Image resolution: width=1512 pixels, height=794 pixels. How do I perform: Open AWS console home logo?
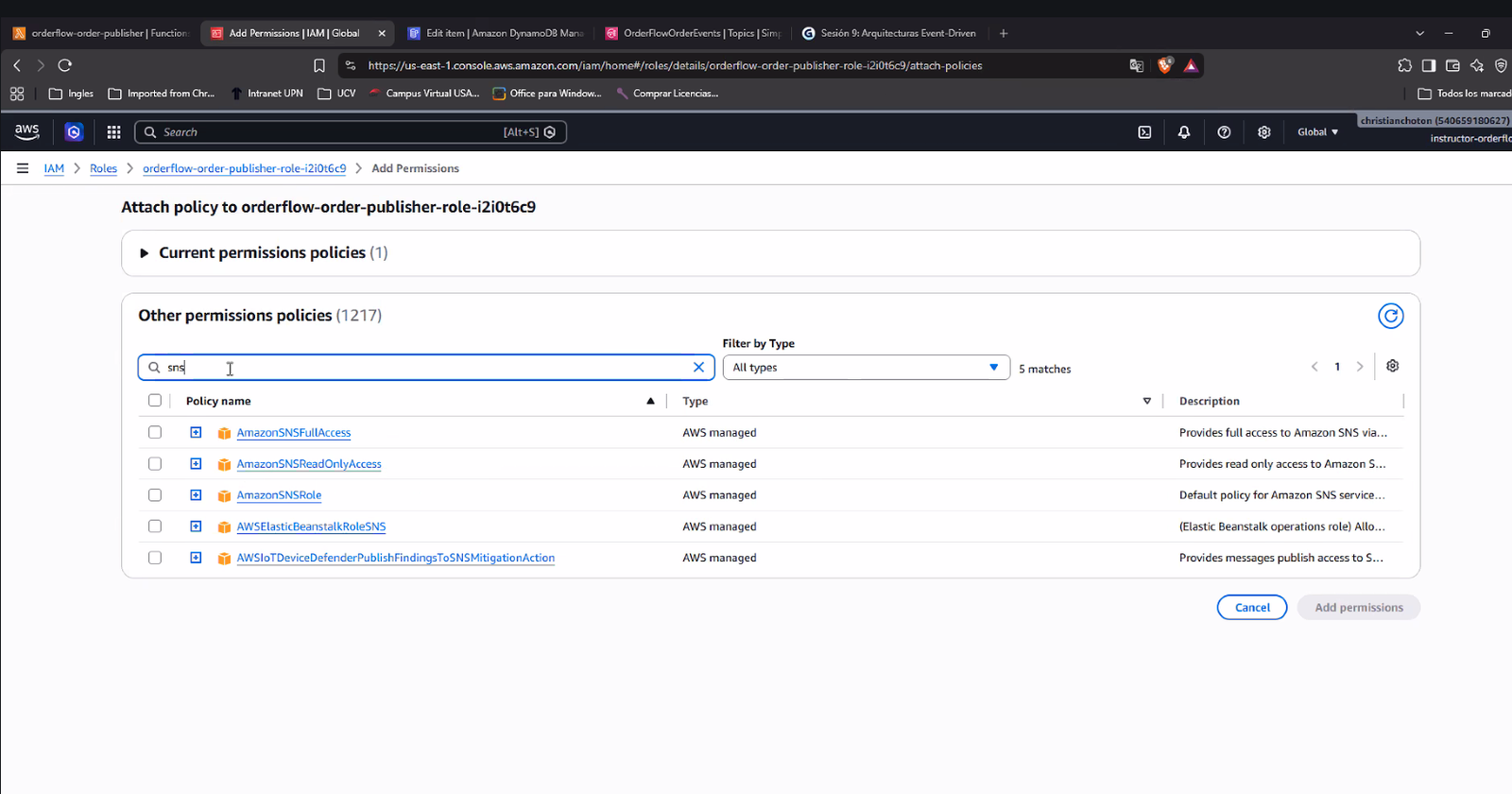click(26, 131)
